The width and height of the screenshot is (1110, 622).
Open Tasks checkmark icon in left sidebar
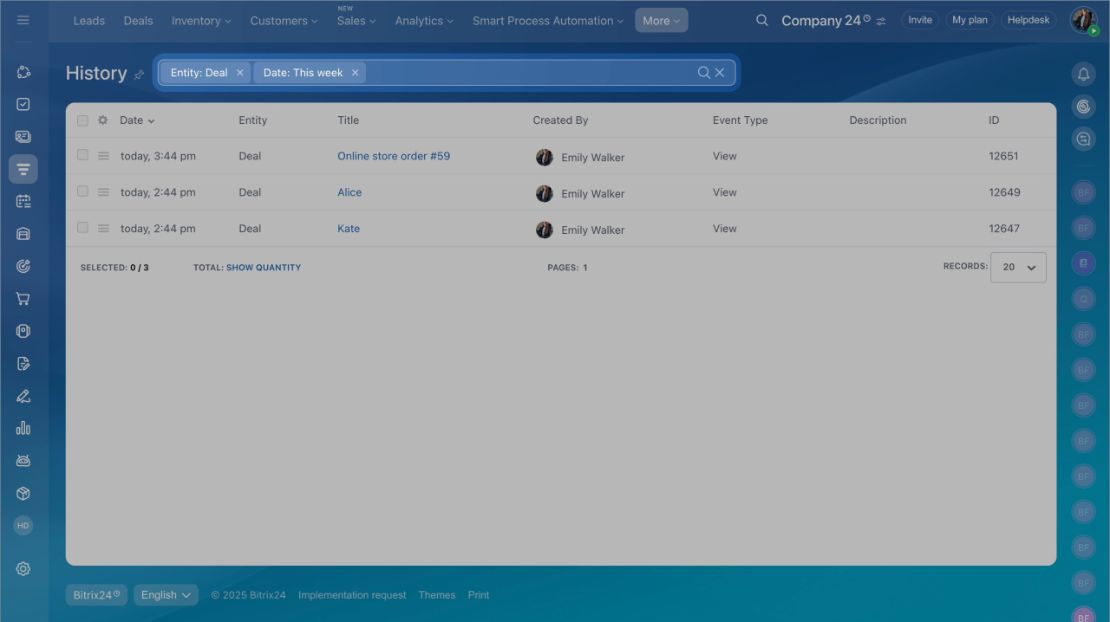(x=23, y=104)
